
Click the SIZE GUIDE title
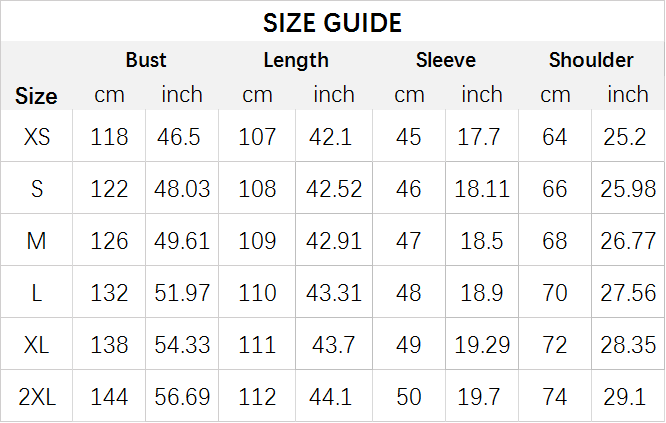pos(332,23)
